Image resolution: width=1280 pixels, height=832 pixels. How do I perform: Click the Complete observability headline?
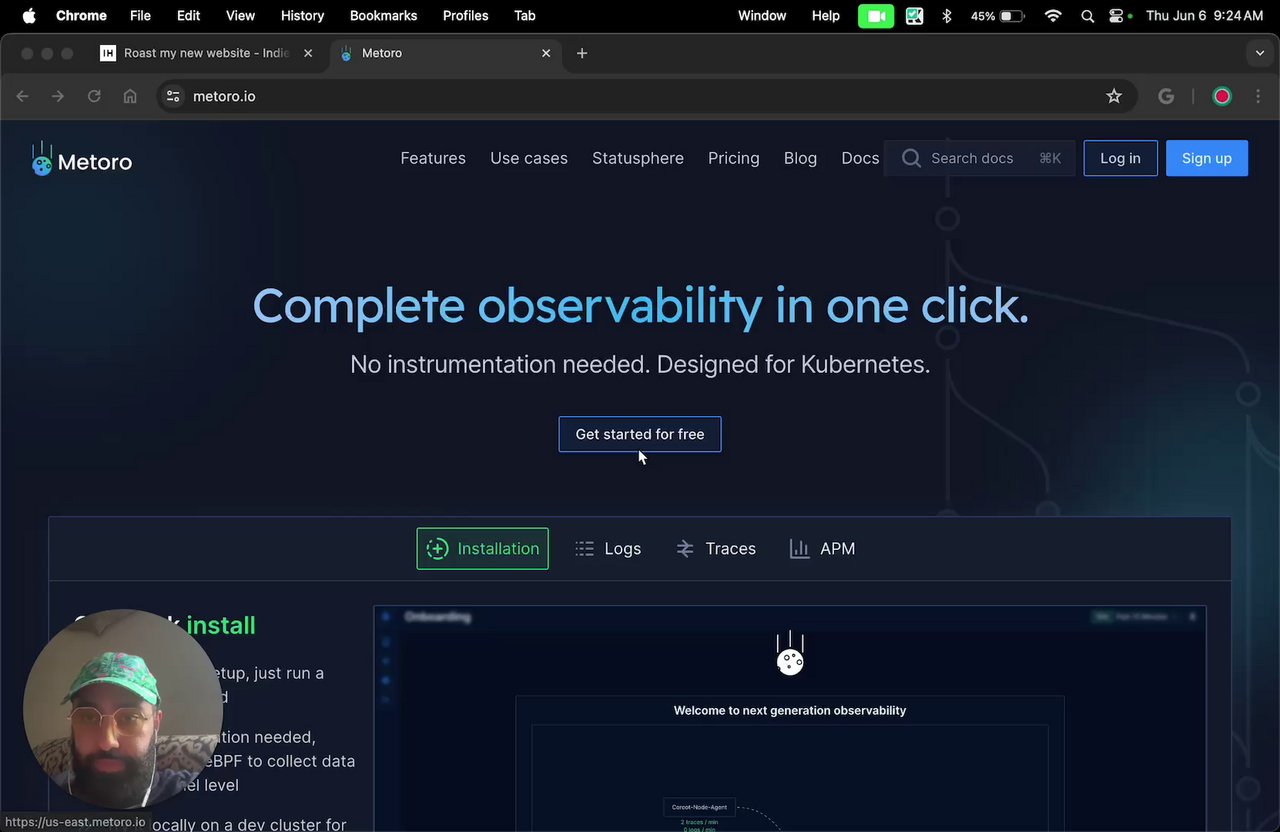tap(640, 306)
